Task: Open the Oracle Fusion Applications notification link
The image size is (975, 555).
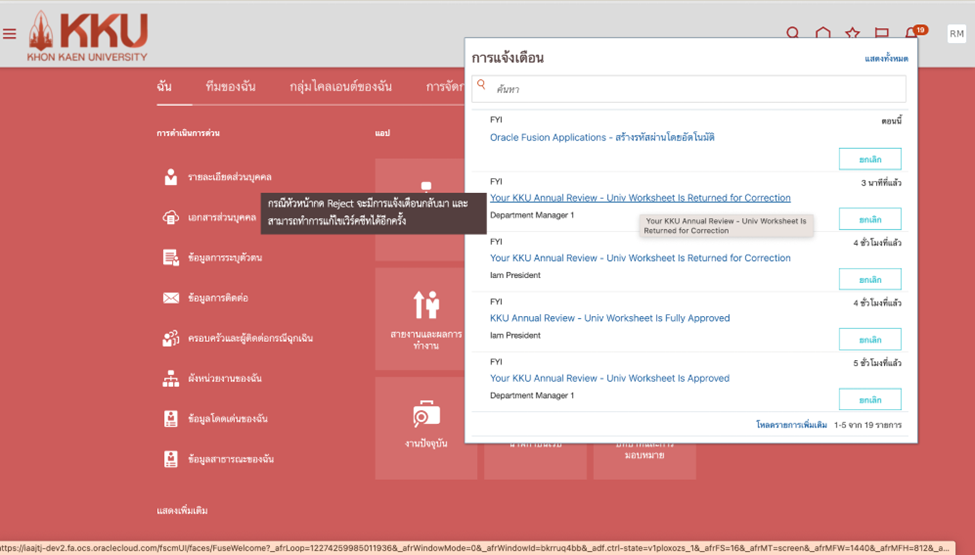Action: (x=602, y=138)
